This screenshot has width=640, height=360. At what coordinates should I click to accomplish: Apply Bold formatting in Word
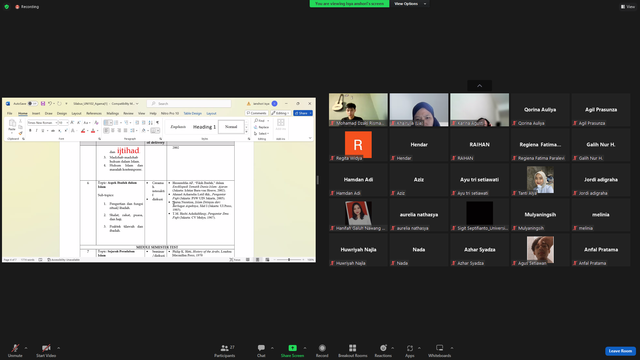coord(30,131)
